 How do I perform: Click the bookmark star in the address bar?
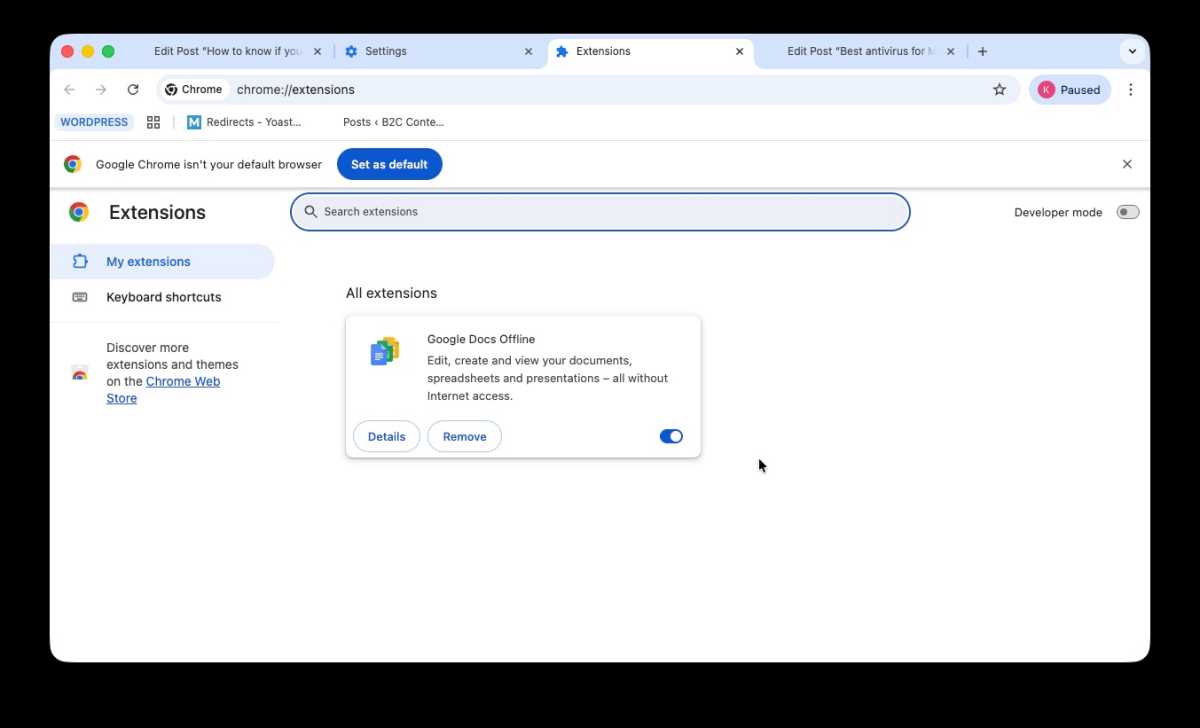tap(999, 89)
